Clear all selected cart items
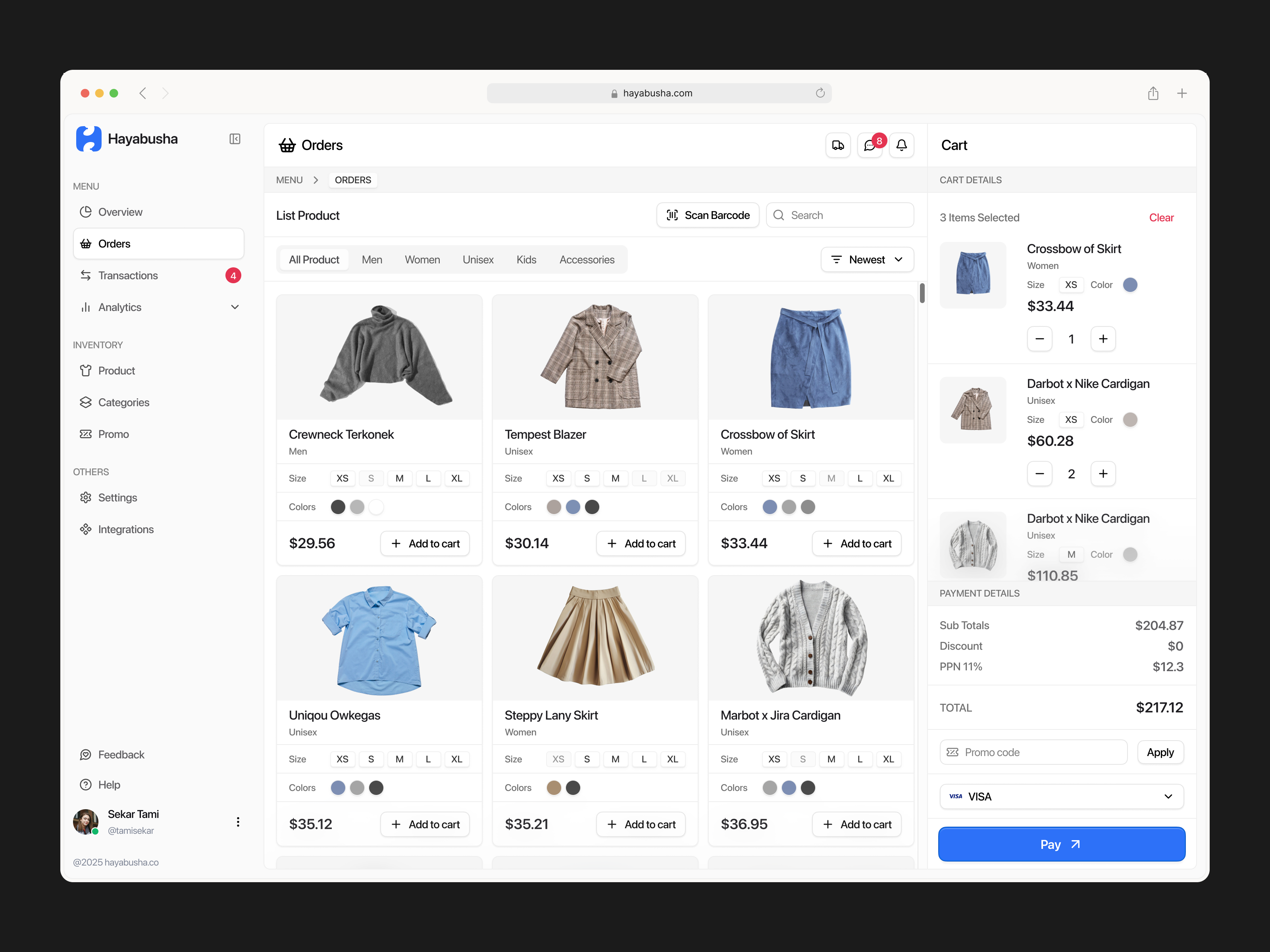 coord(1162,217)
